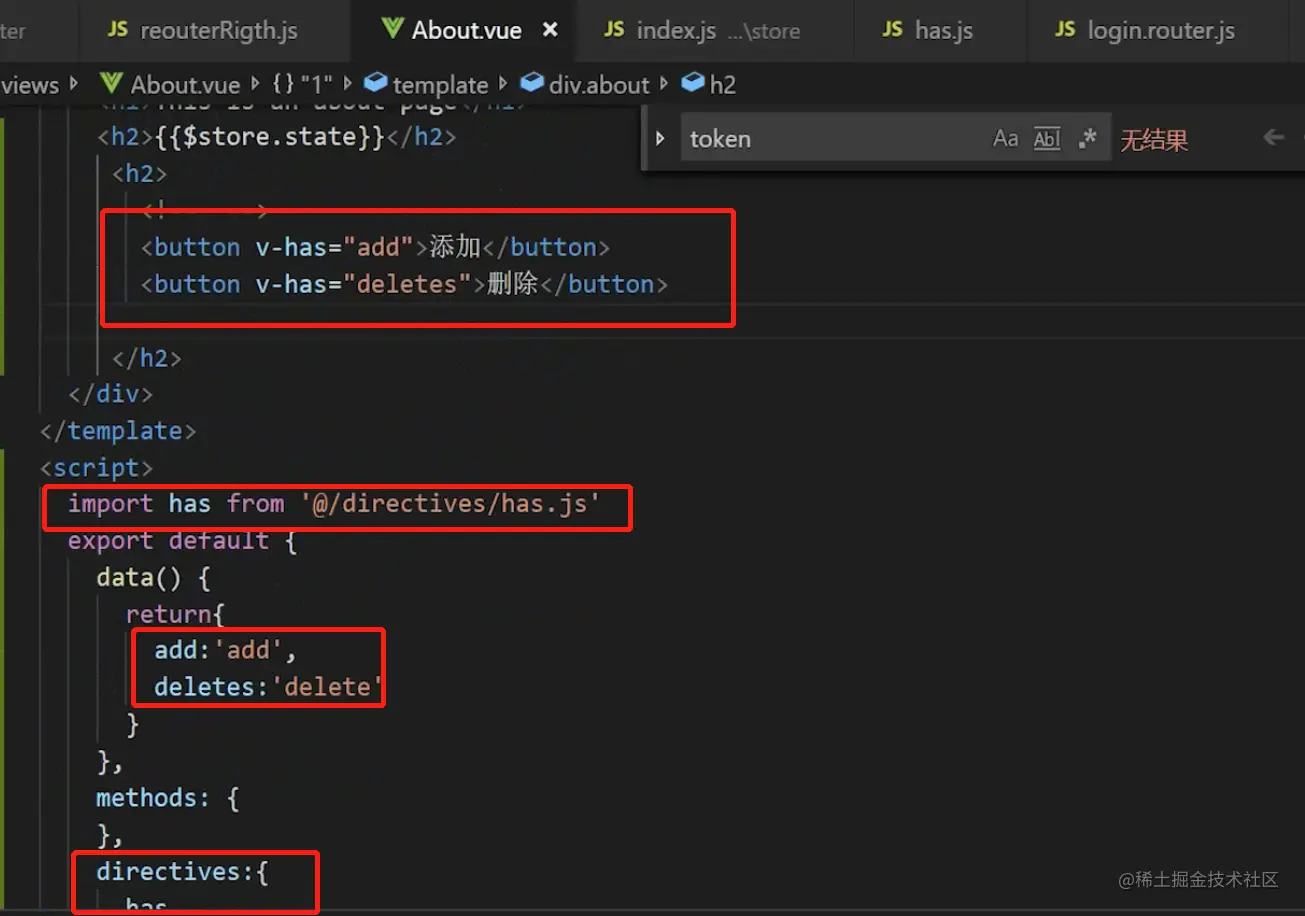Click the v-has="deletes" button line
The height and width of the screenshot is (916, 1305).
[x=404, y=284]
